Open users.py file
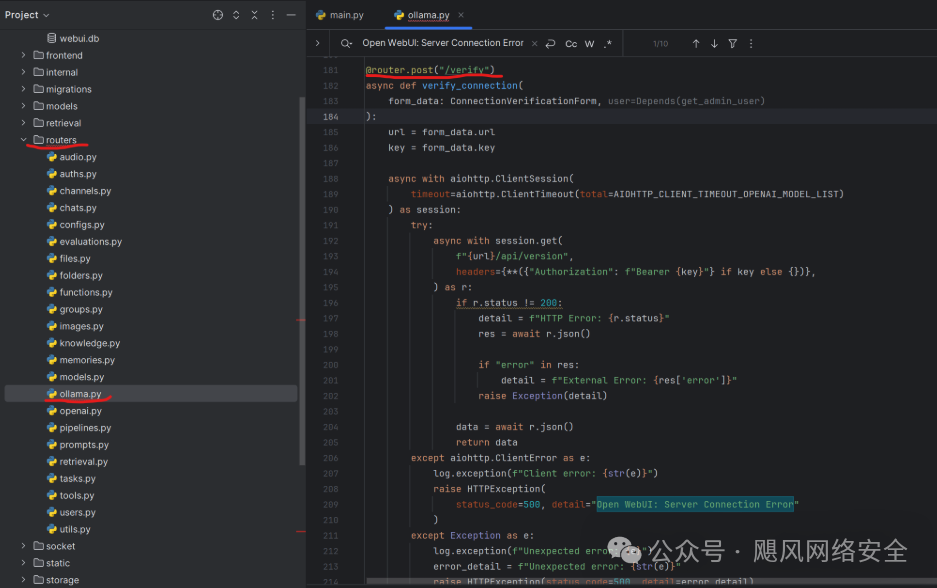This screenshot has width=937, height=588. click(x=71, y=512)
